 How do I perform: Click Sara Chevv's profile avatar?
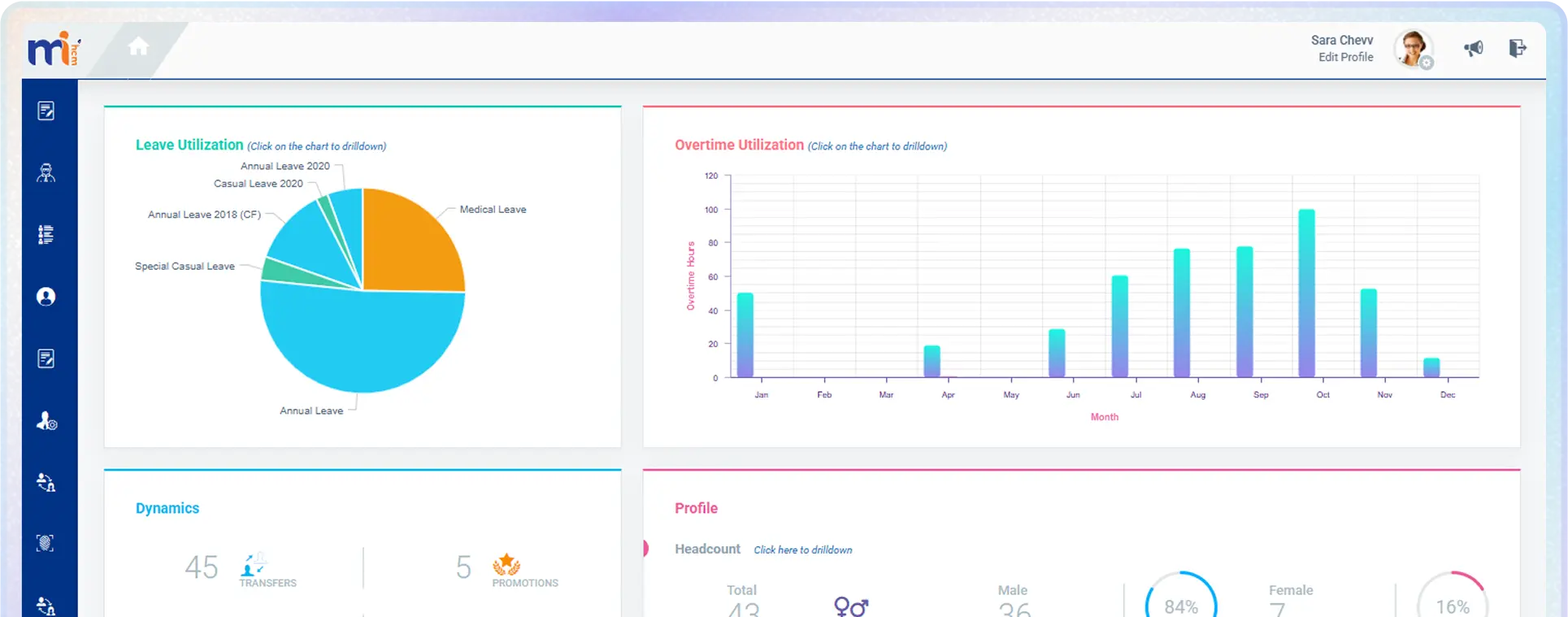[x=1414, y=49]
